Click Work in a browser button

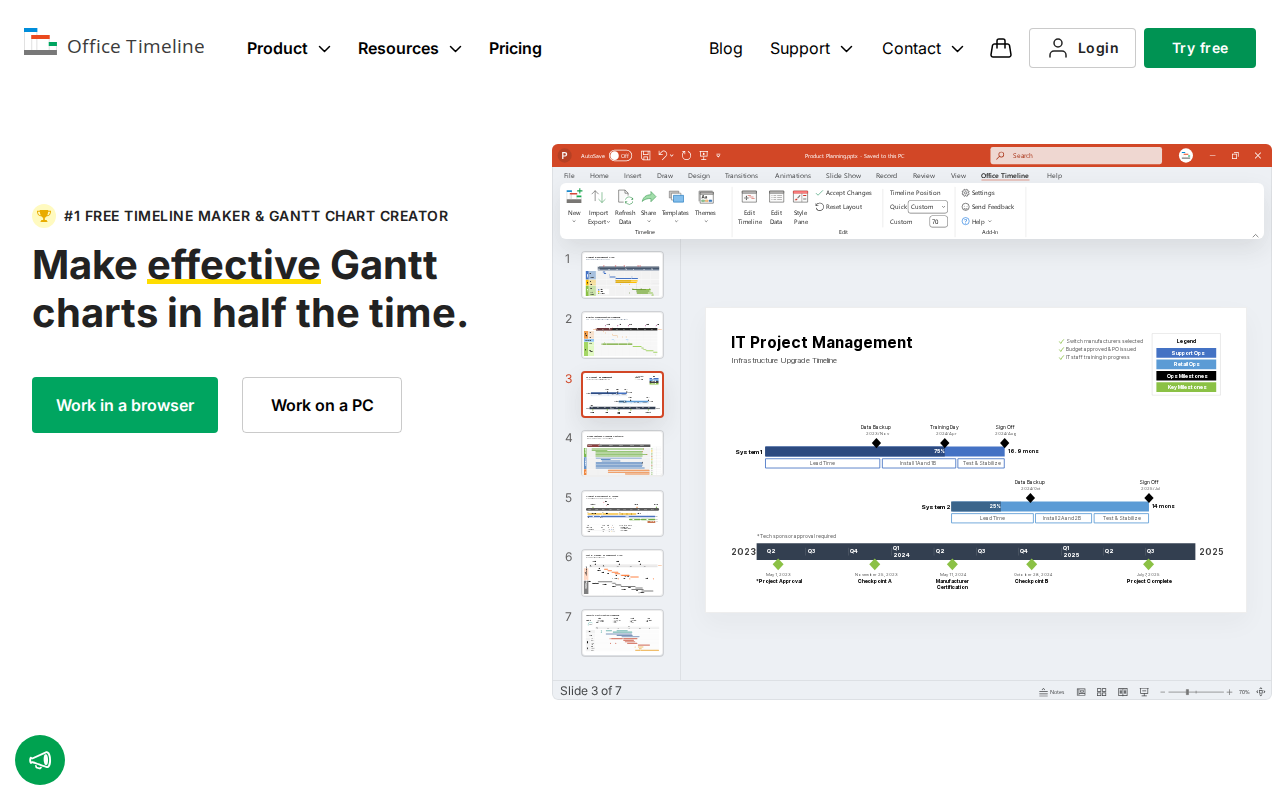[125, 405]
